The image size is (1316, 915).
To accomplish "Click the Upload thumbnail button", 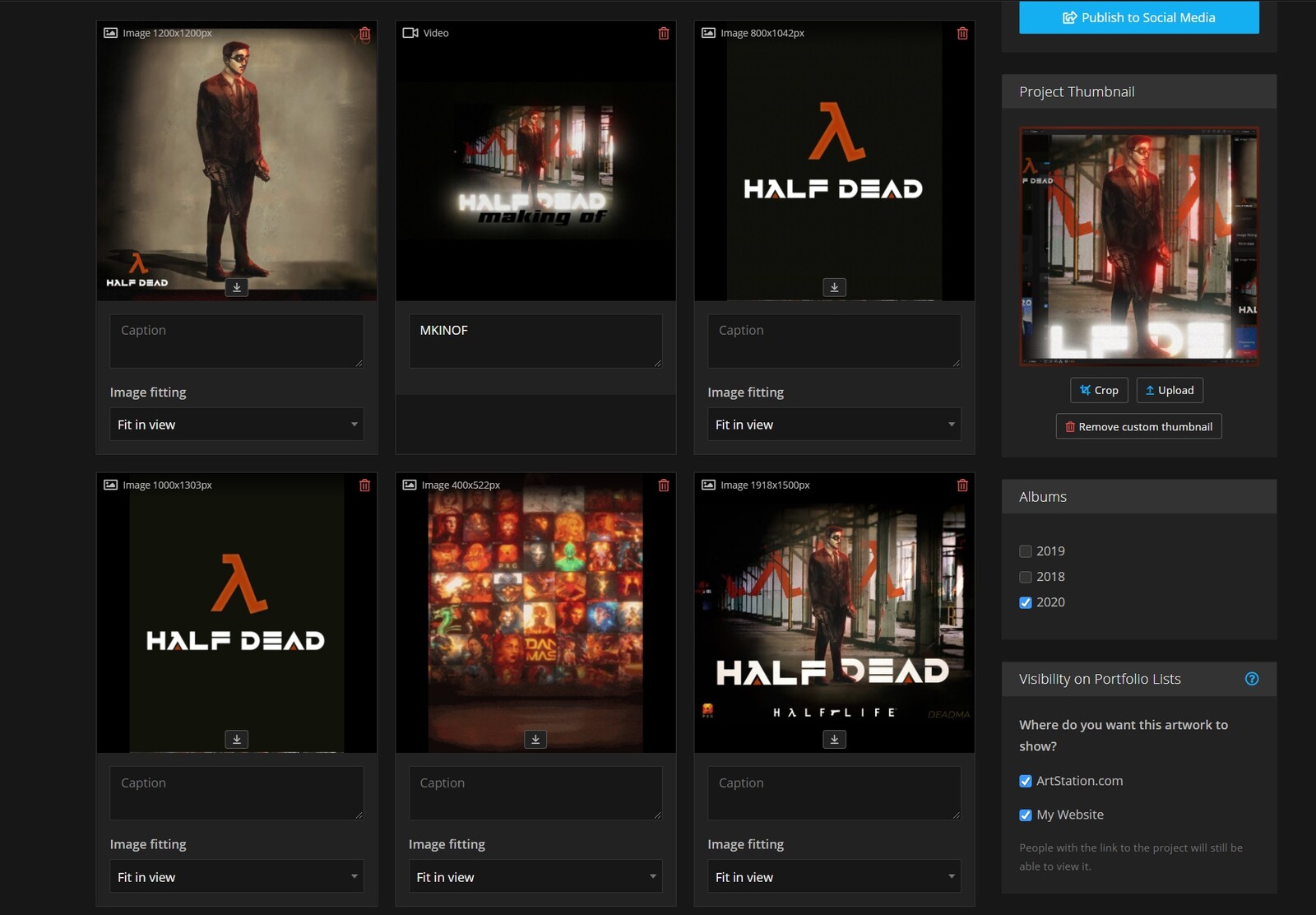I will [1170, 390].
